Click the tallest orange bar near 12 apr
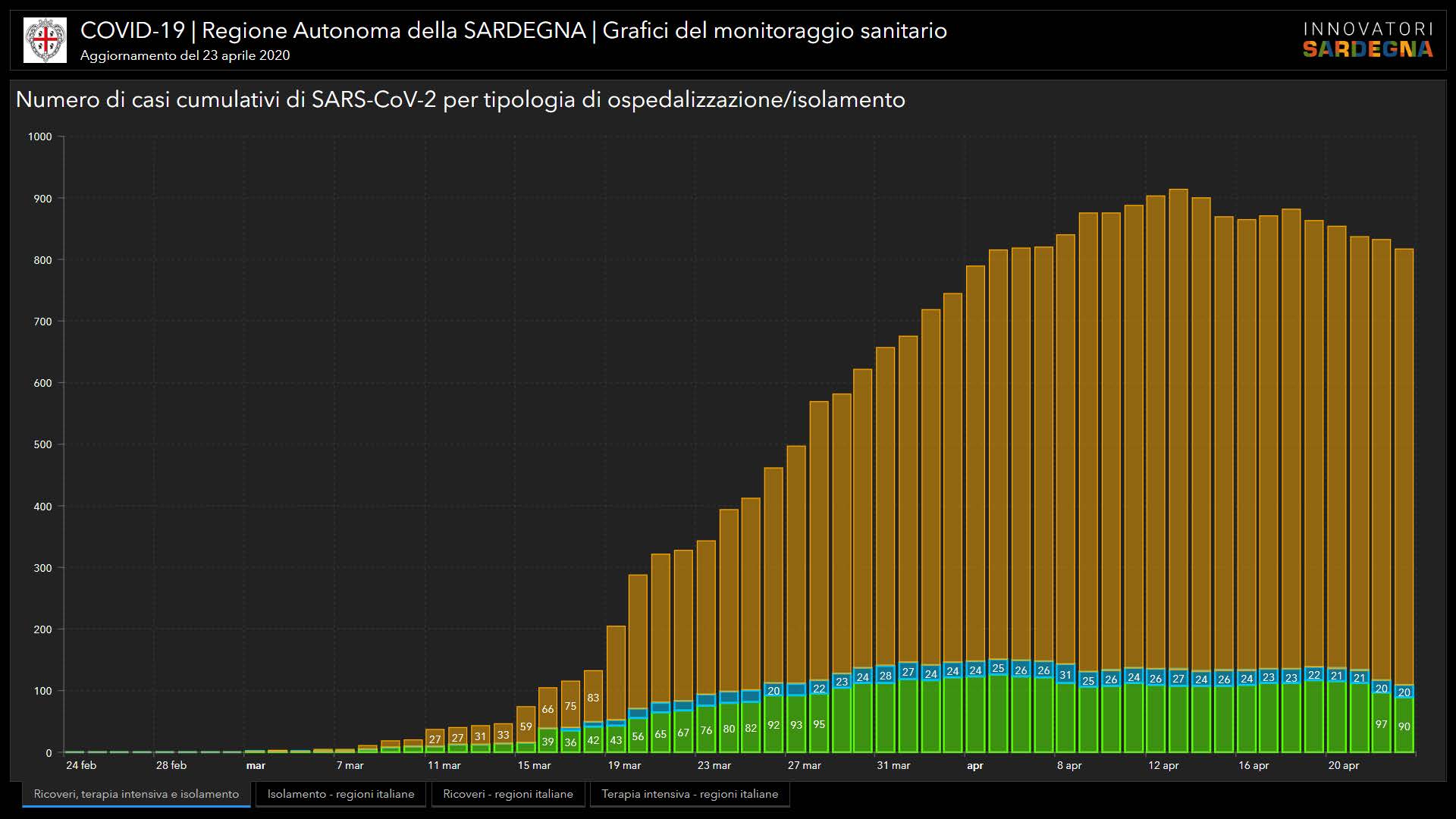 [x=1178, y=425]
